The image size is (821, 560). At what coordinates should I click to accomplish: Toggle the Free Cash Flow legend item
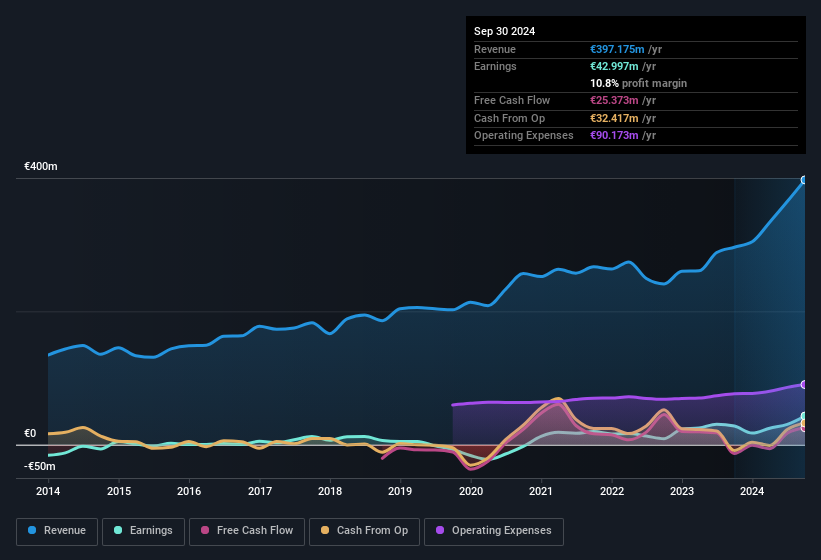click(246, 531)
